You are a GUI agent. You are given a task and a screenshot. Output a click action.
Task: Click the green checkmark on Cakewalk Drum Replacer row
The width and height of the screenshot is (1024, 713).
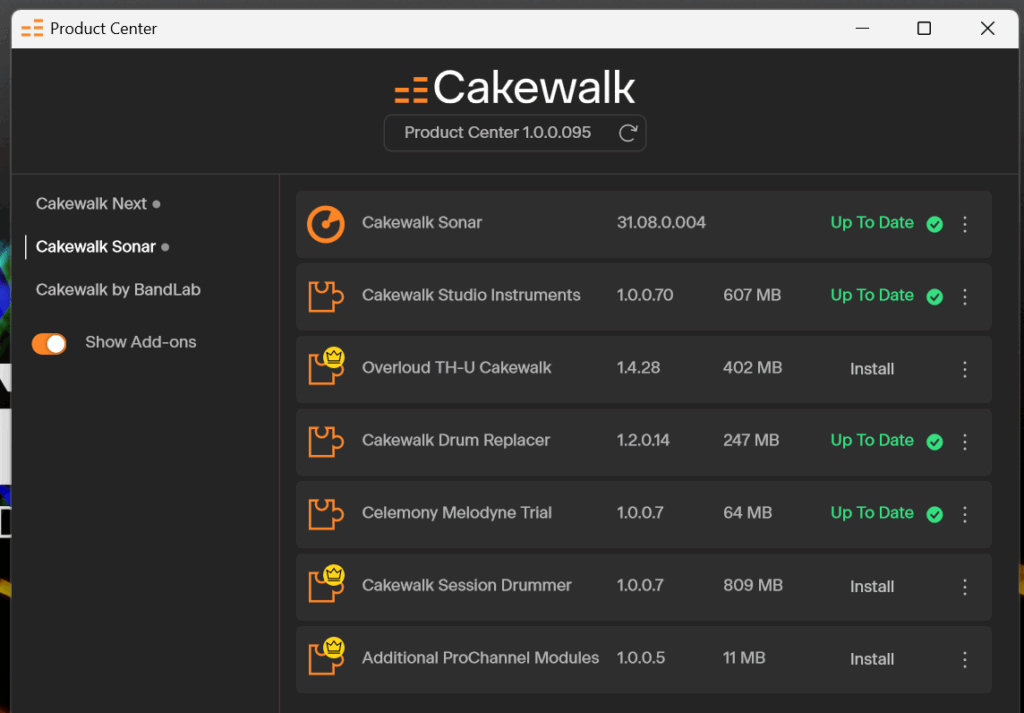click(x=935, y=442)
